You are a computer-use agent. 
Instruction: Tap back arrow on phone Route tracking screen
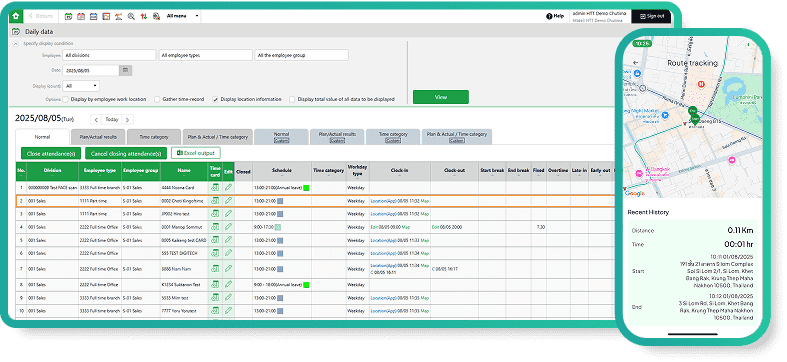(636, 63)
